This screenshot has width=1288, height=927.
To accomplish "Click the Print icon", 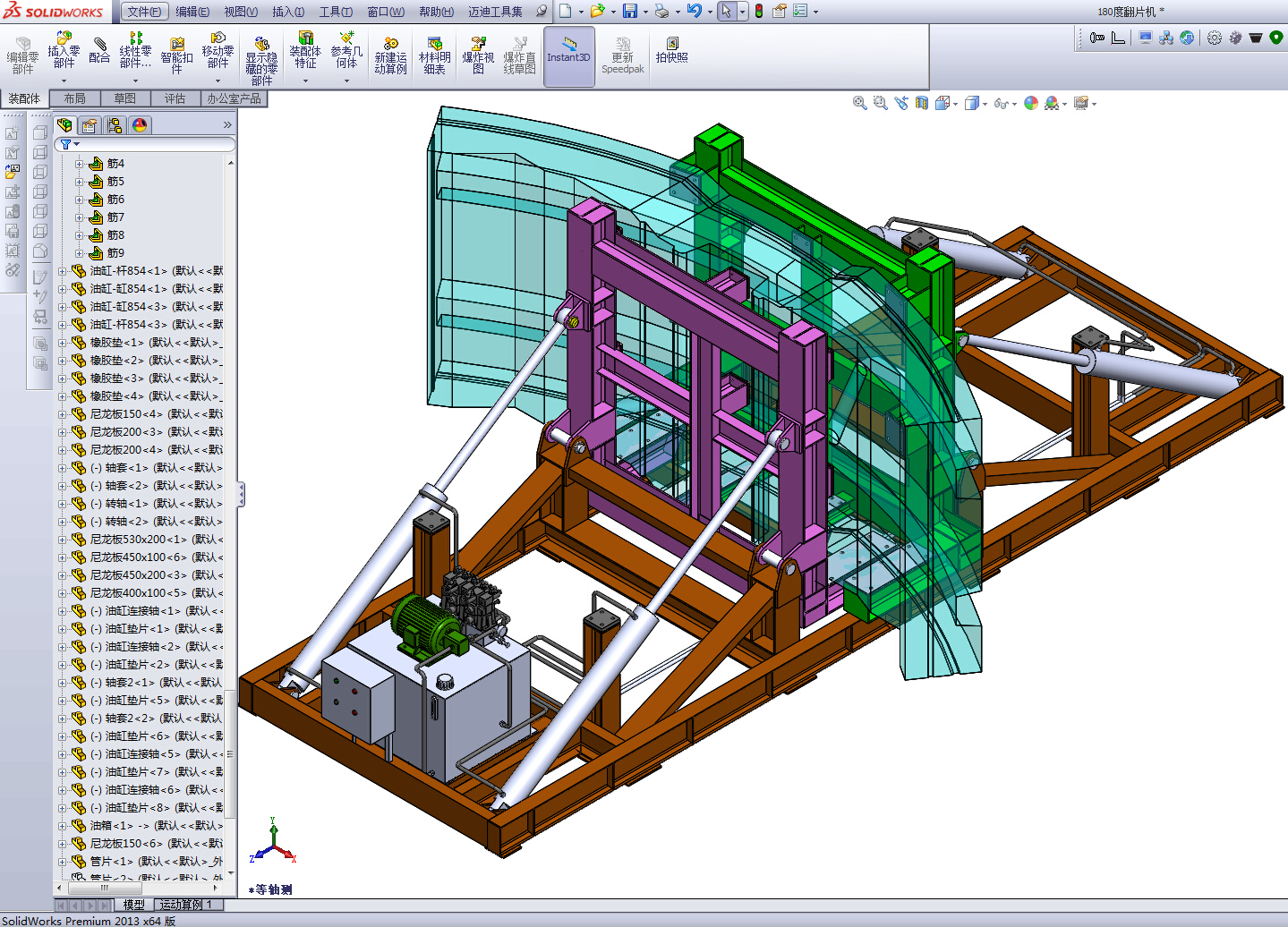I will [x=661, y=12].
